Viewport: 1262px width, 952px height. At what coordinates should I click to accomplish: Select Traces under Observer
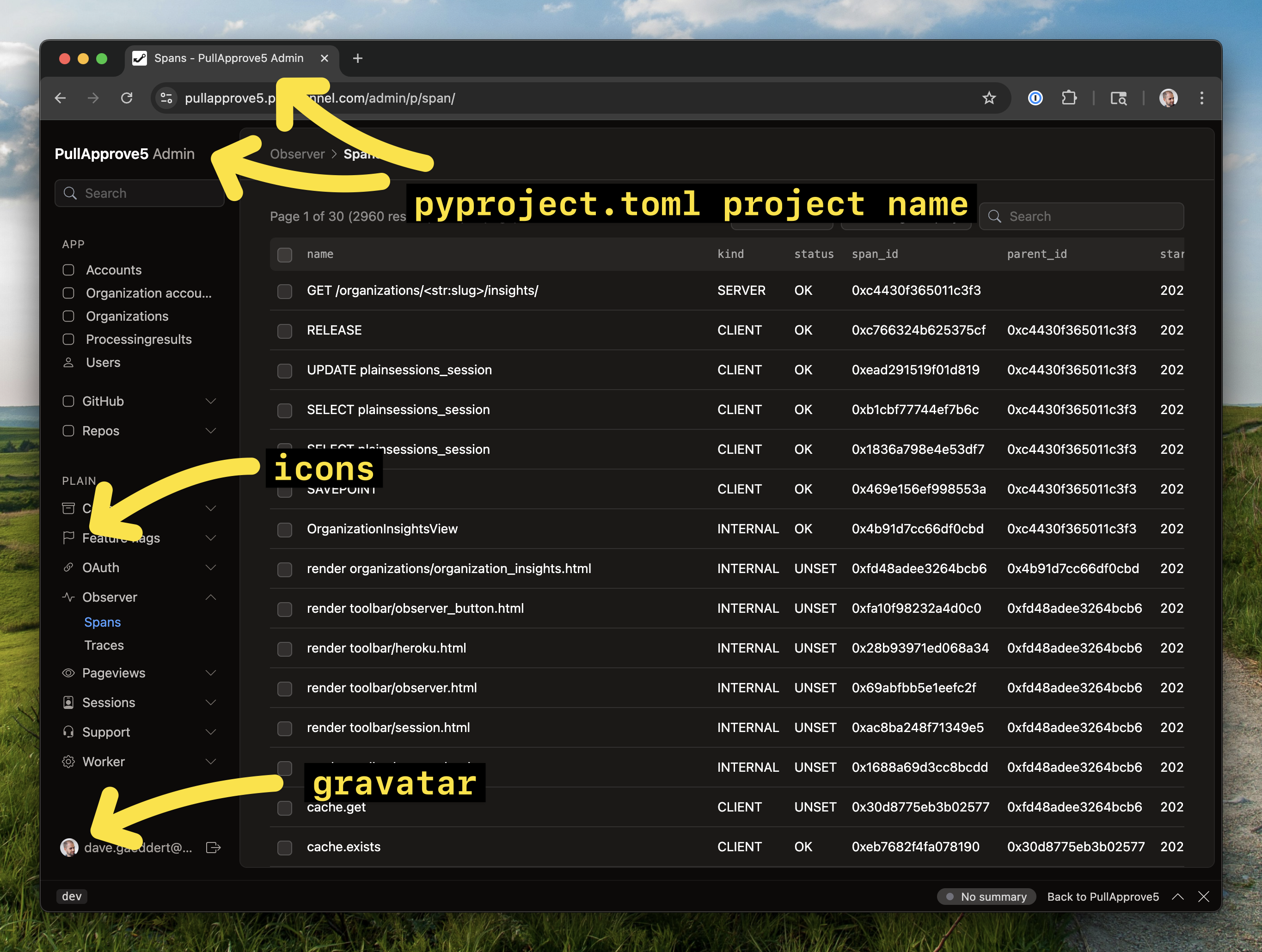click(104, 645)
